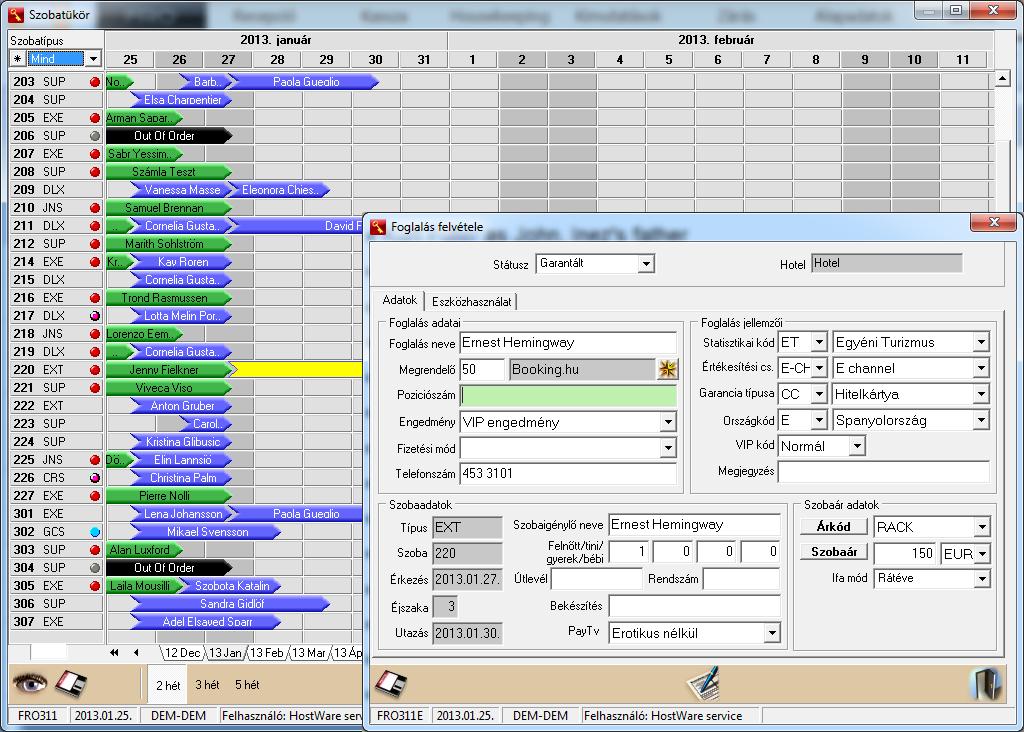Click the room grid scrollbar up arrow
This screenshot has width=1024, height=732.
[1002, 80]
